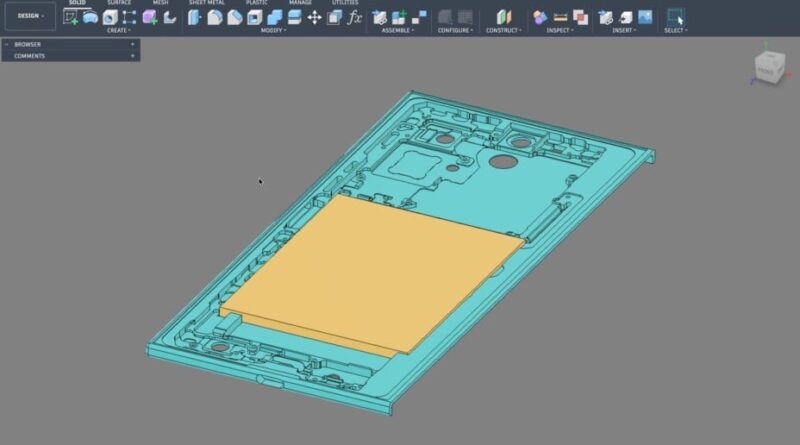Click the Move/Copy arrows icon
The width and height of the screenshot is (800, 445).
[x=314, y=17]
